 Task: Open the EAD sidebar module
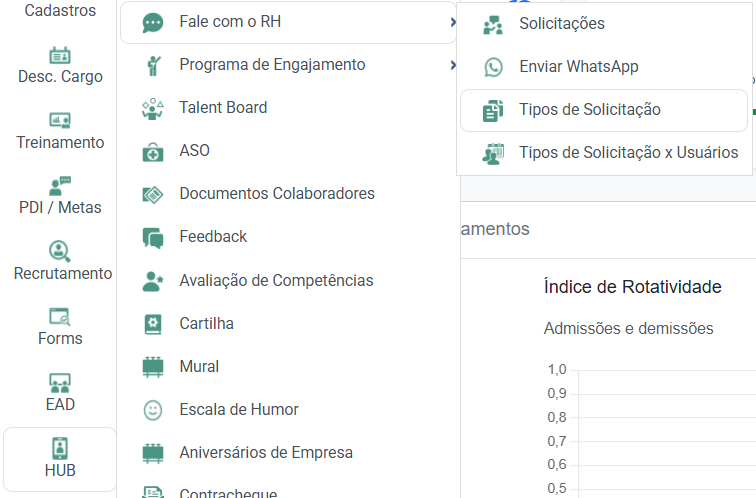pyautogui.click(x=60, y=393)
